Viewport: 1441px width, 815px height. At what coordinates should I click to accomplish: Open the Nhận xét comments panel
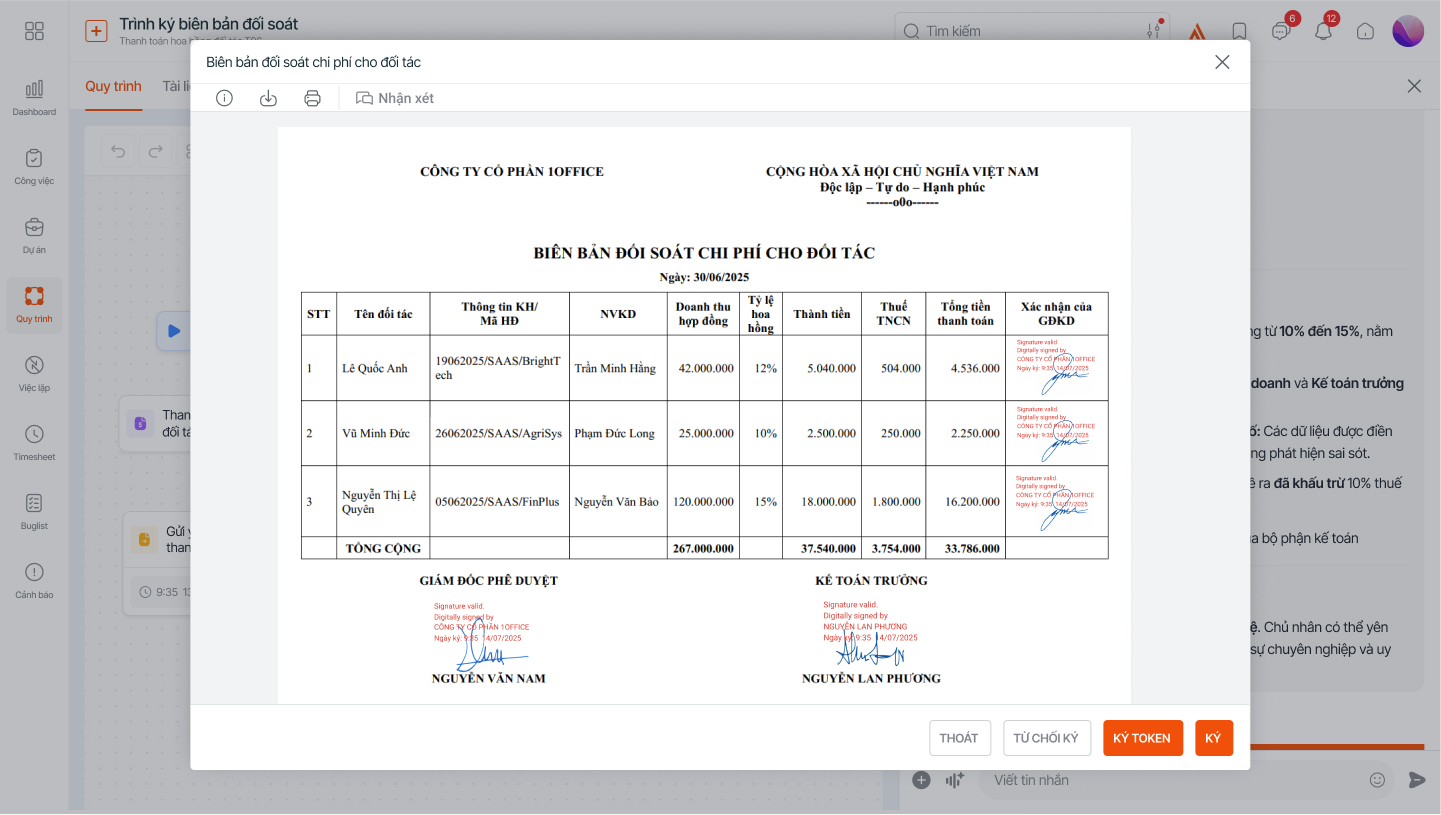point(395,98)
